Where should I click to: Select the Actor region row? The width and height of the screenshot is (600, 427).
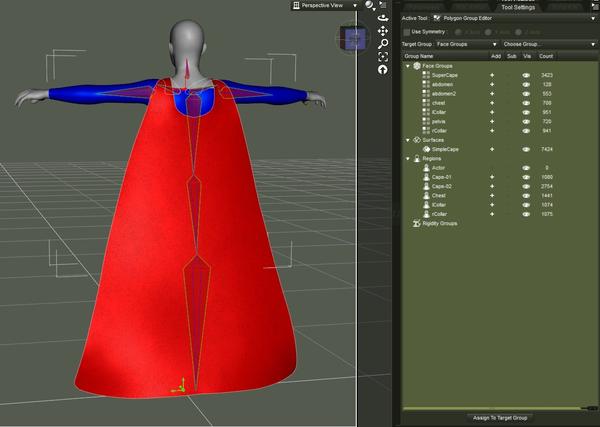[499, 168]
